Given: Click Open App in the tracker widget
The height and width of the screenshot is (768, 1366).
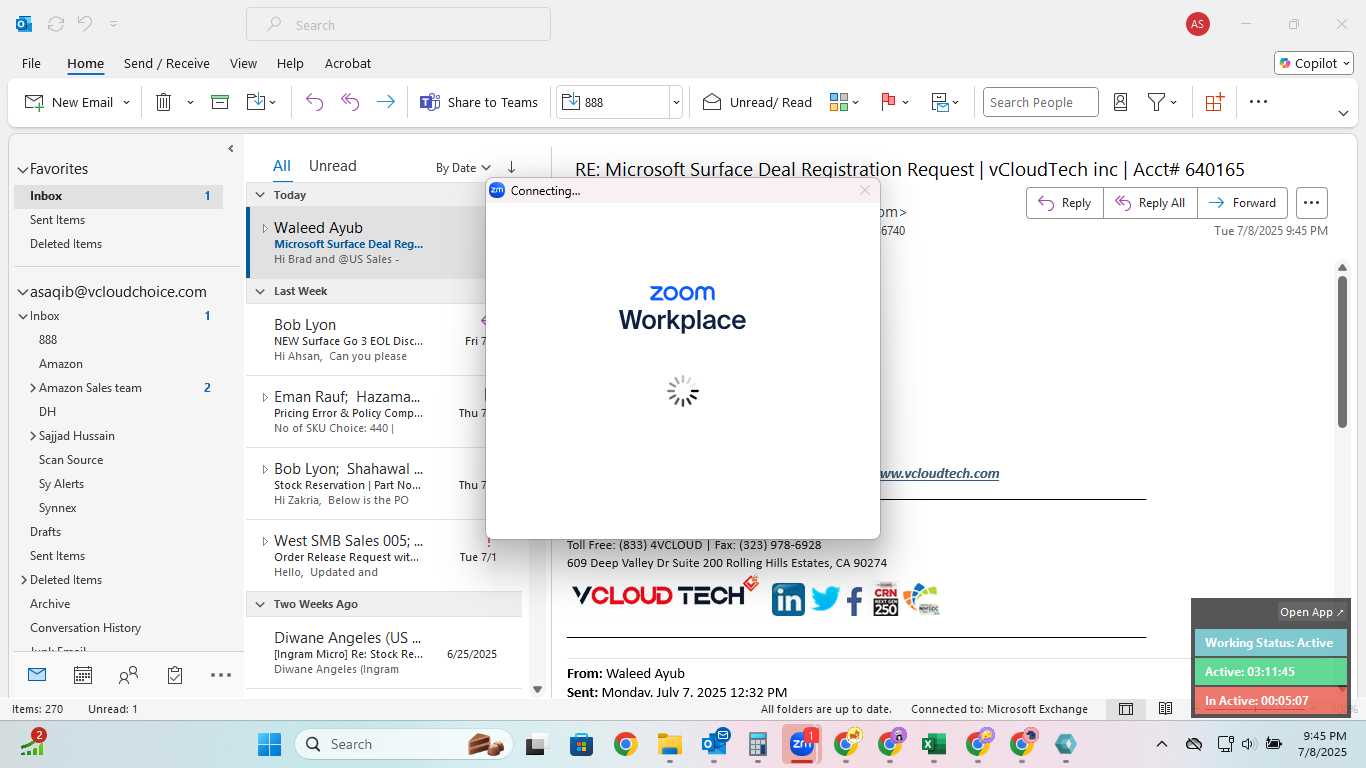Looking at the screenshot, I should [1312, 612].
